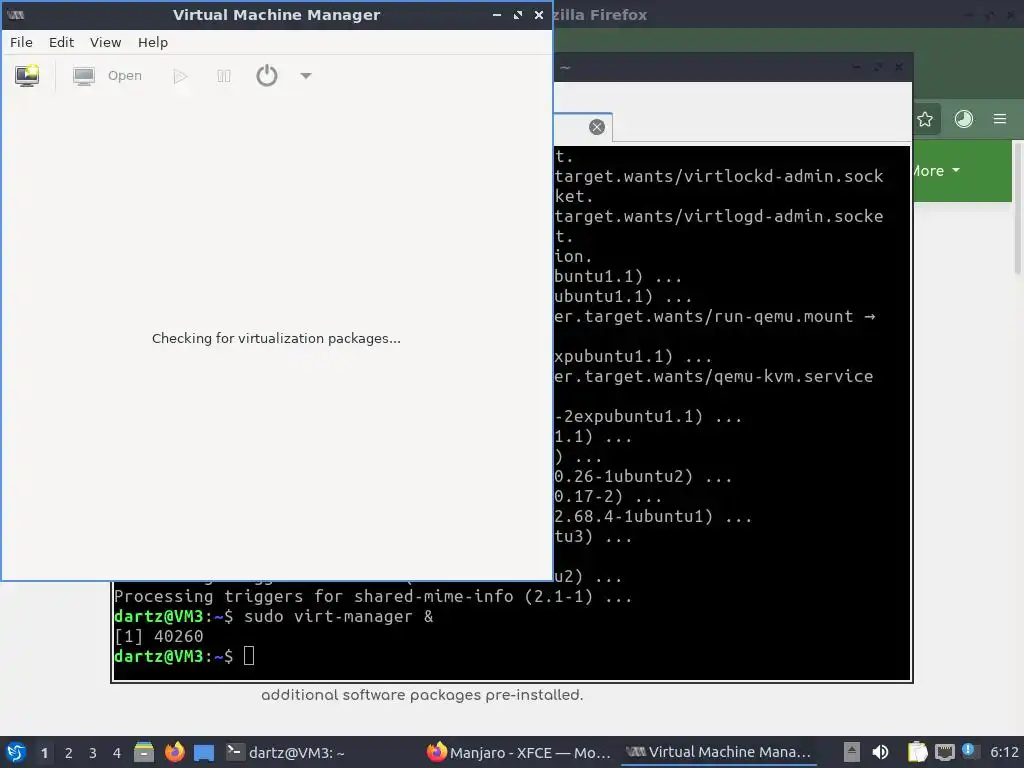This screenshot has width=1024, height=768.
Task: Open the View menu in Virtual Machine Manager
Action: [x=105, y=42]
